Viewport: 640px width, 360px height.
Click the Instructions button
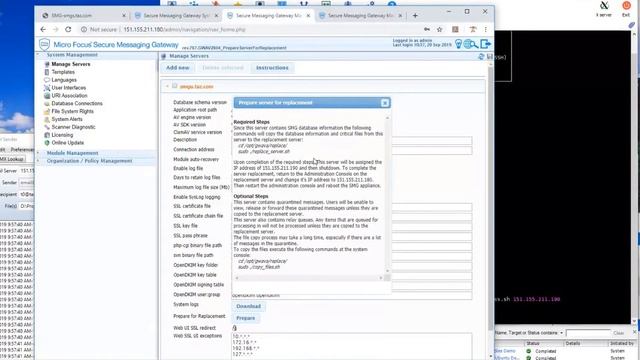272,68
